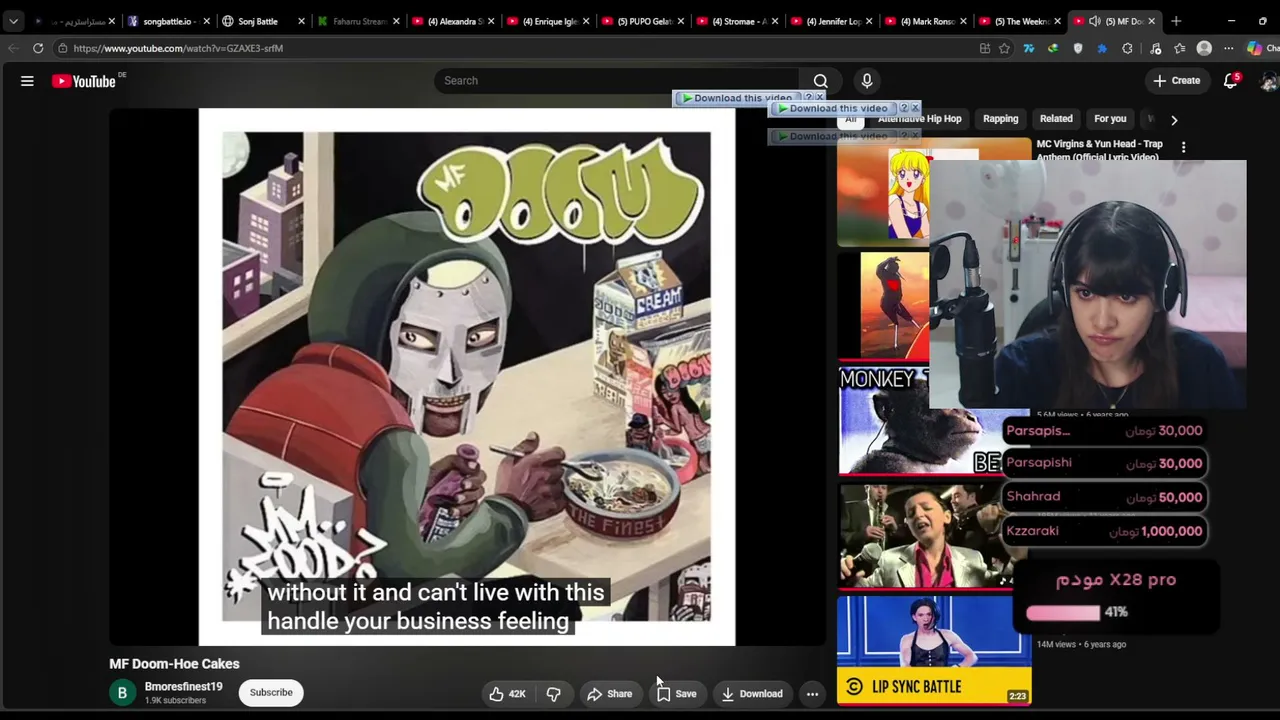Open the browser favorites list
This screenshot has width=1280, height=720.
click(1180, 48)
